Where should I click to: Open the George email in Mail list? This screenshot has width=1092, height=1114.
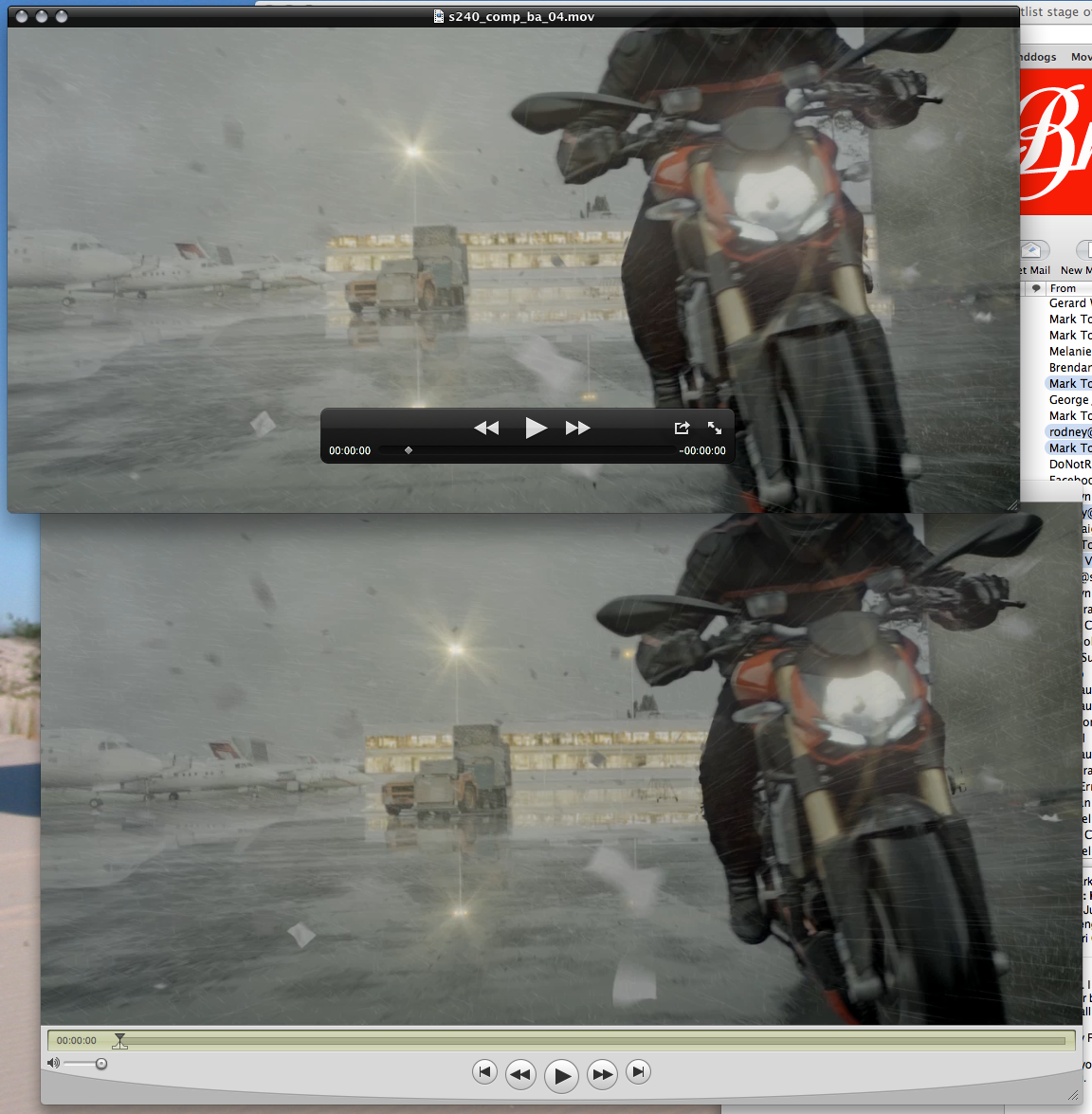pos(1070,399)
